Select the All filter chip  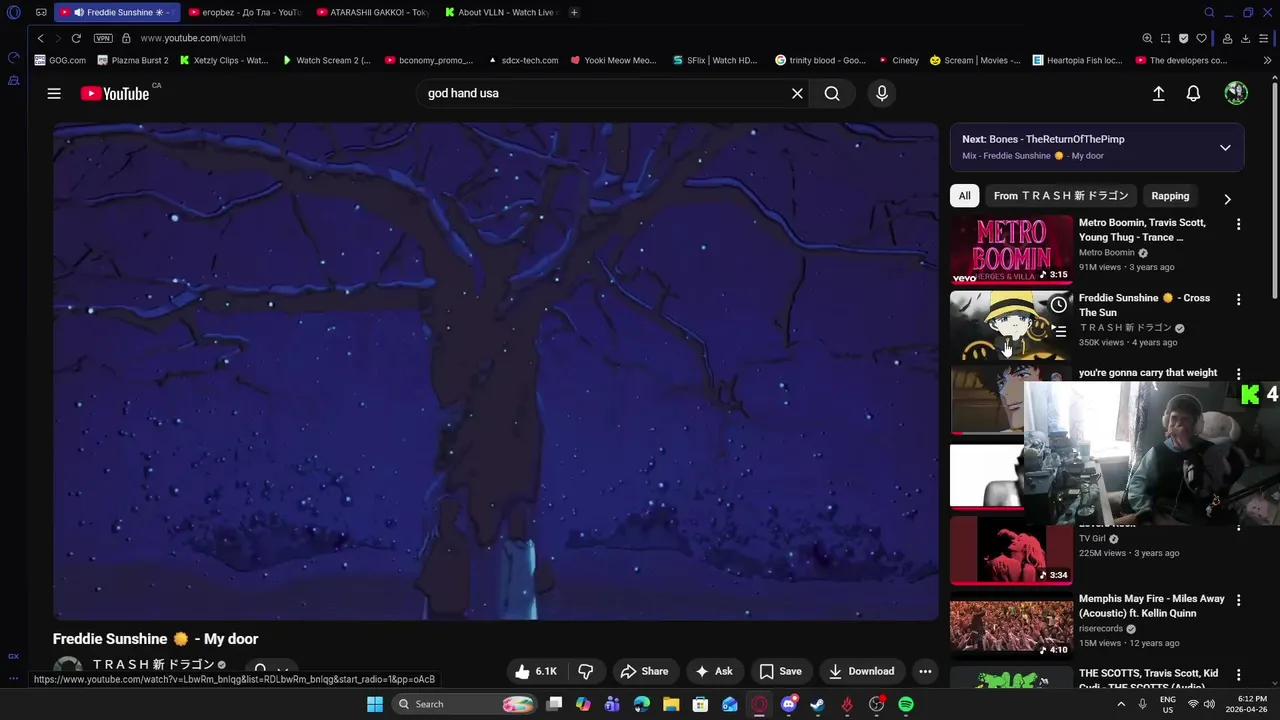[964, 196]
